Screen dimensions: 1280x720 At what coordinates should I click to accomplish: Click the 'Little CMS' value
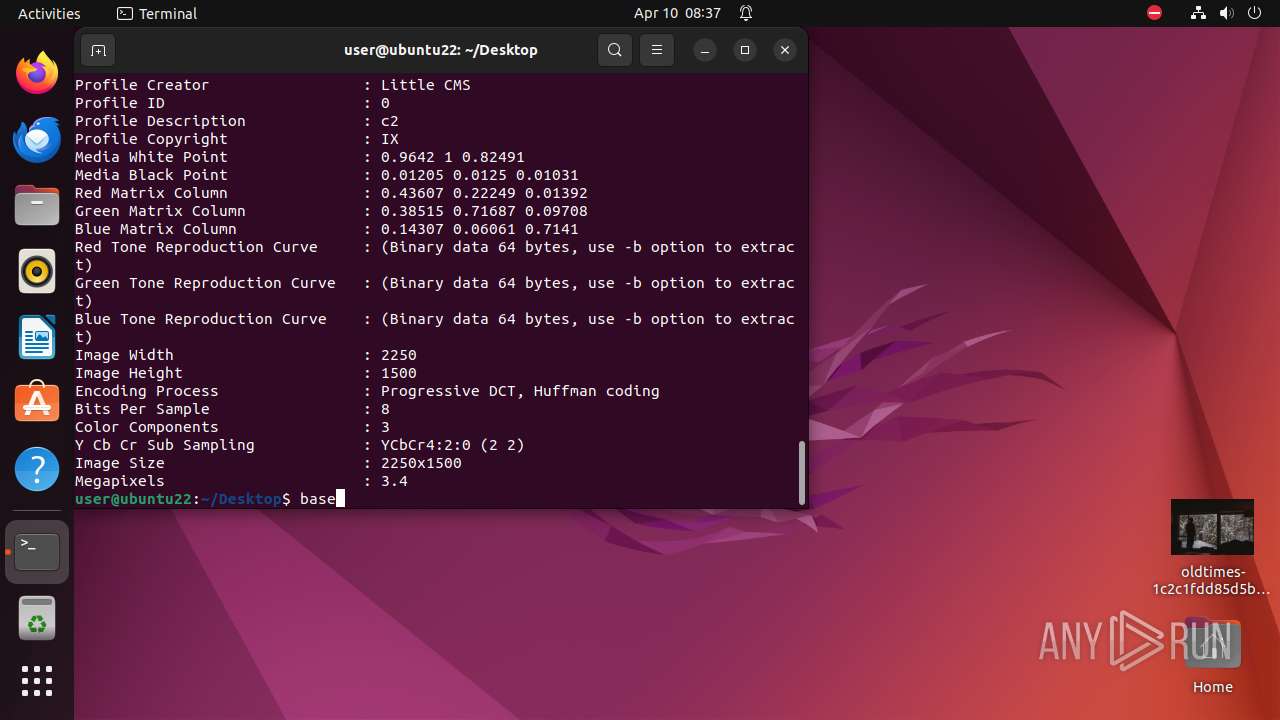tap(426, 85)
